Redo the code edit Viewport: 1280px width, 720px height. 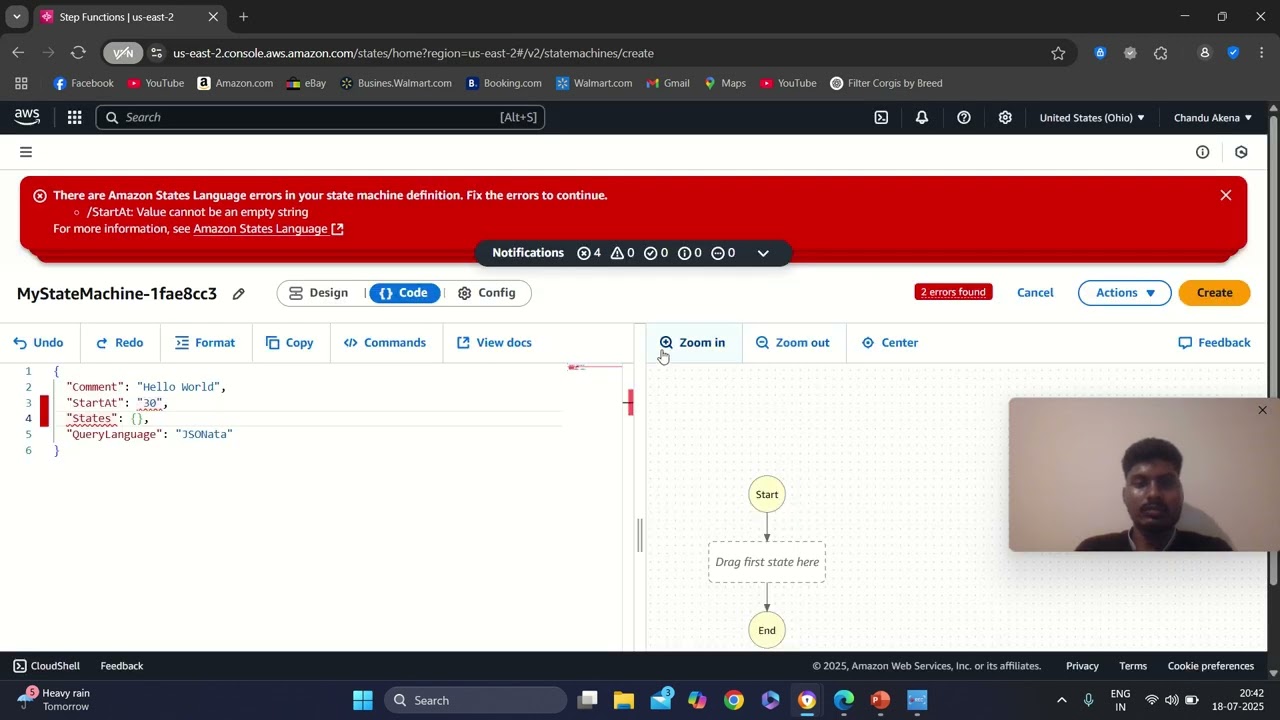(x=120, y=342)
